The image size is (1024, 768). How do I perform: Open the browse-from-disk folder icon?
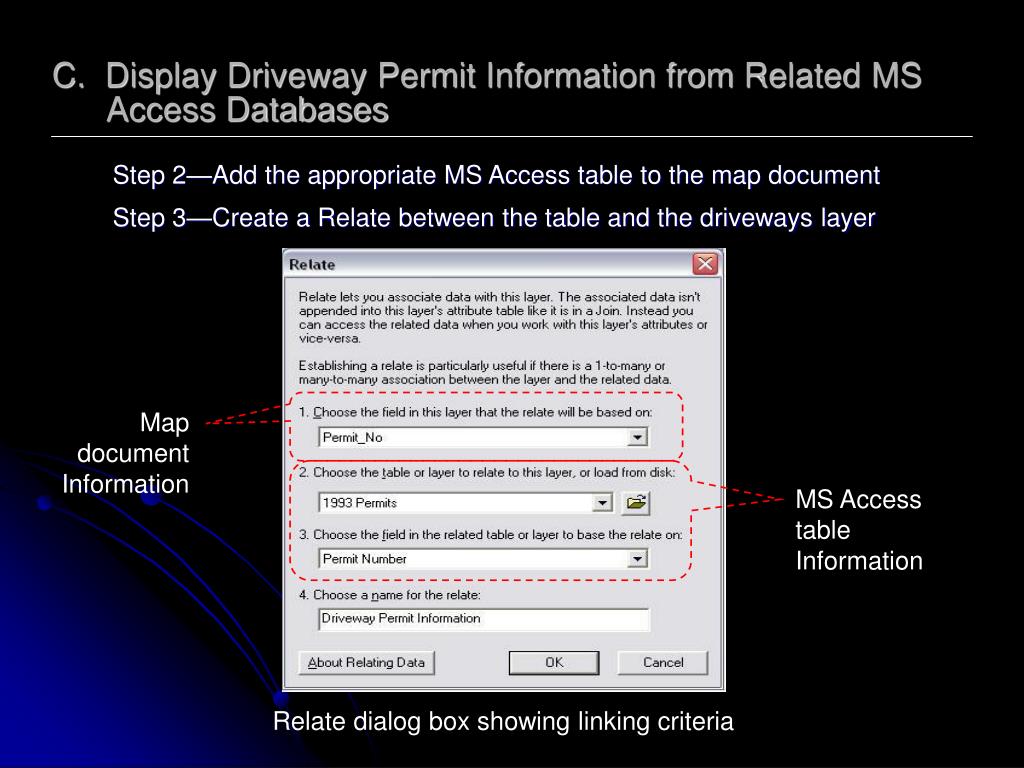(x=635, y=503)
